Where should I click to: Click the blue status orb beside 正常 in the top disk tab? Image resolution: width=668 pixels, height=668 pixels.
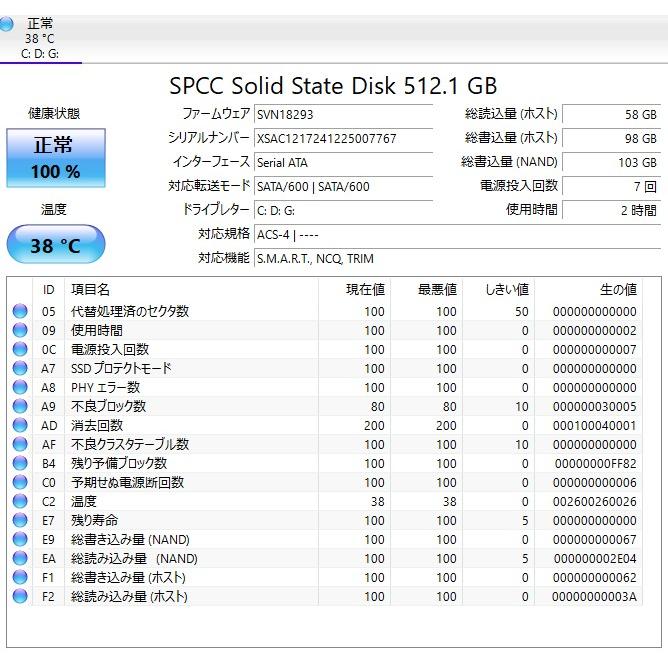pos(6,24)
